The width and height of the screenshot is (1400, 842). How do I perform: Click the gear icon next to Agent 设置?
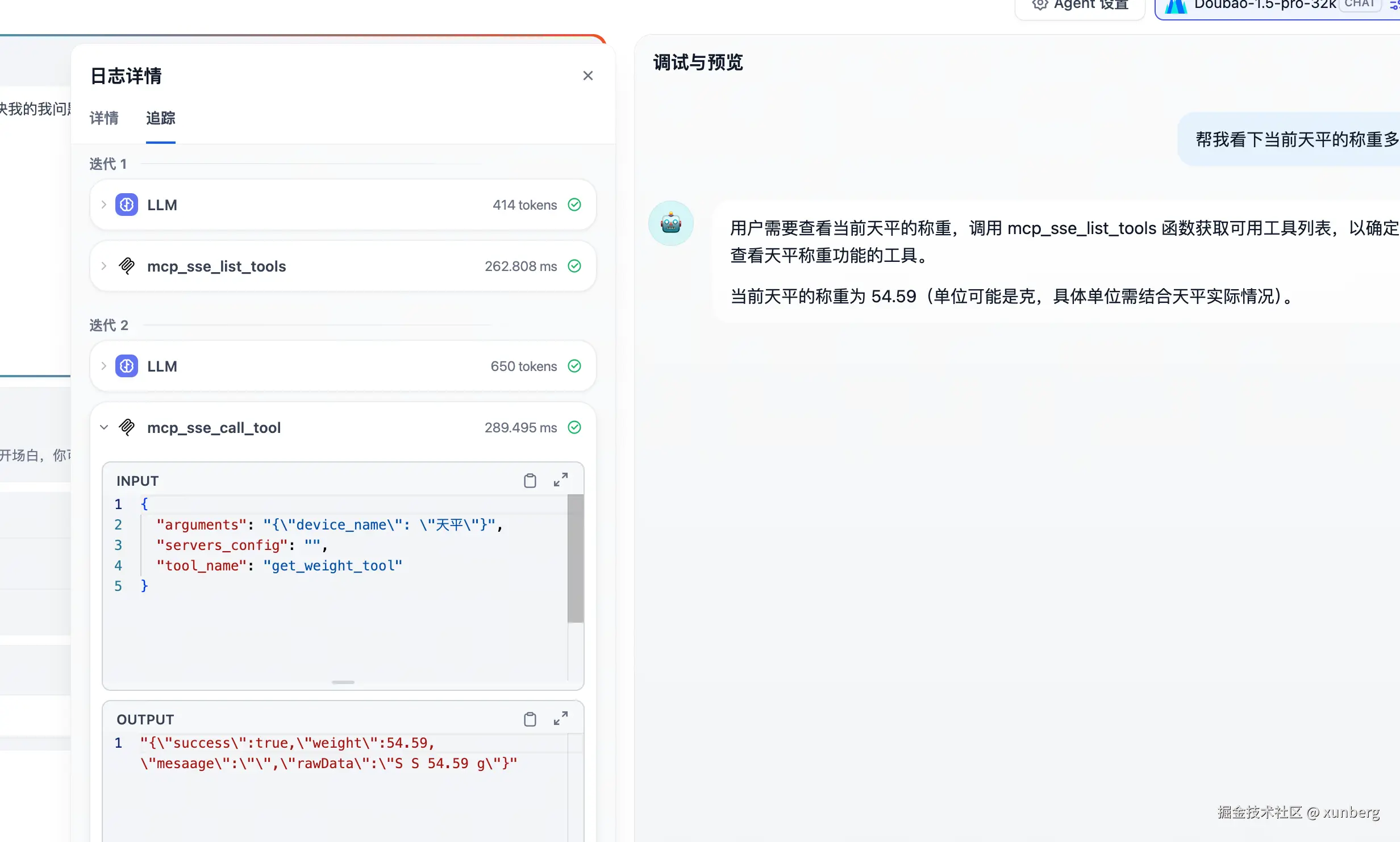coord(1040,5)
